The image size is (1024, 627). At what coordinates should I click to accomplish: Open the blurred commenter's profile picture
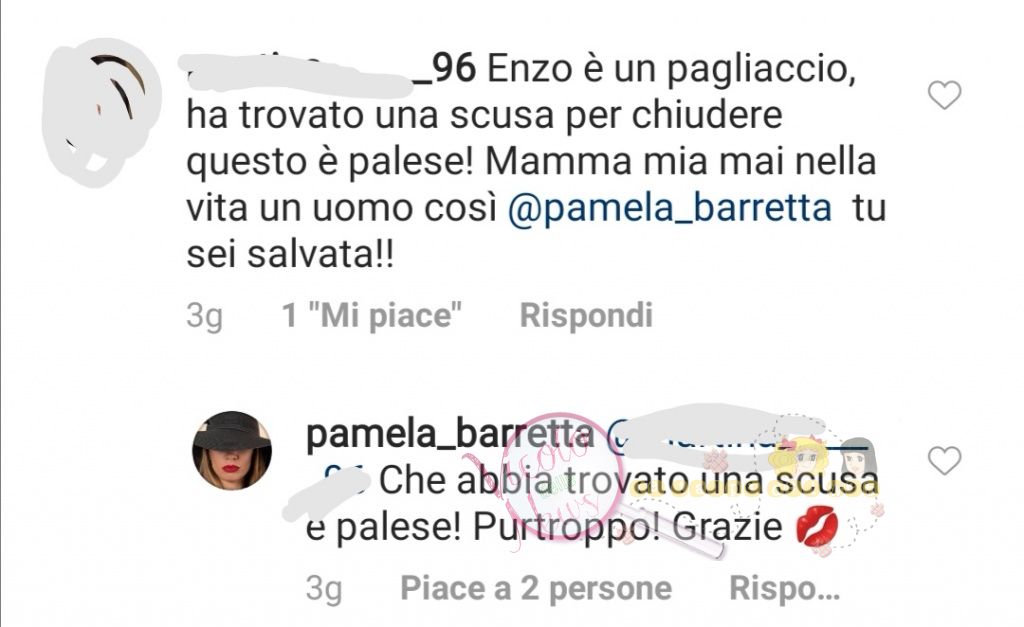tap(101, 112)
